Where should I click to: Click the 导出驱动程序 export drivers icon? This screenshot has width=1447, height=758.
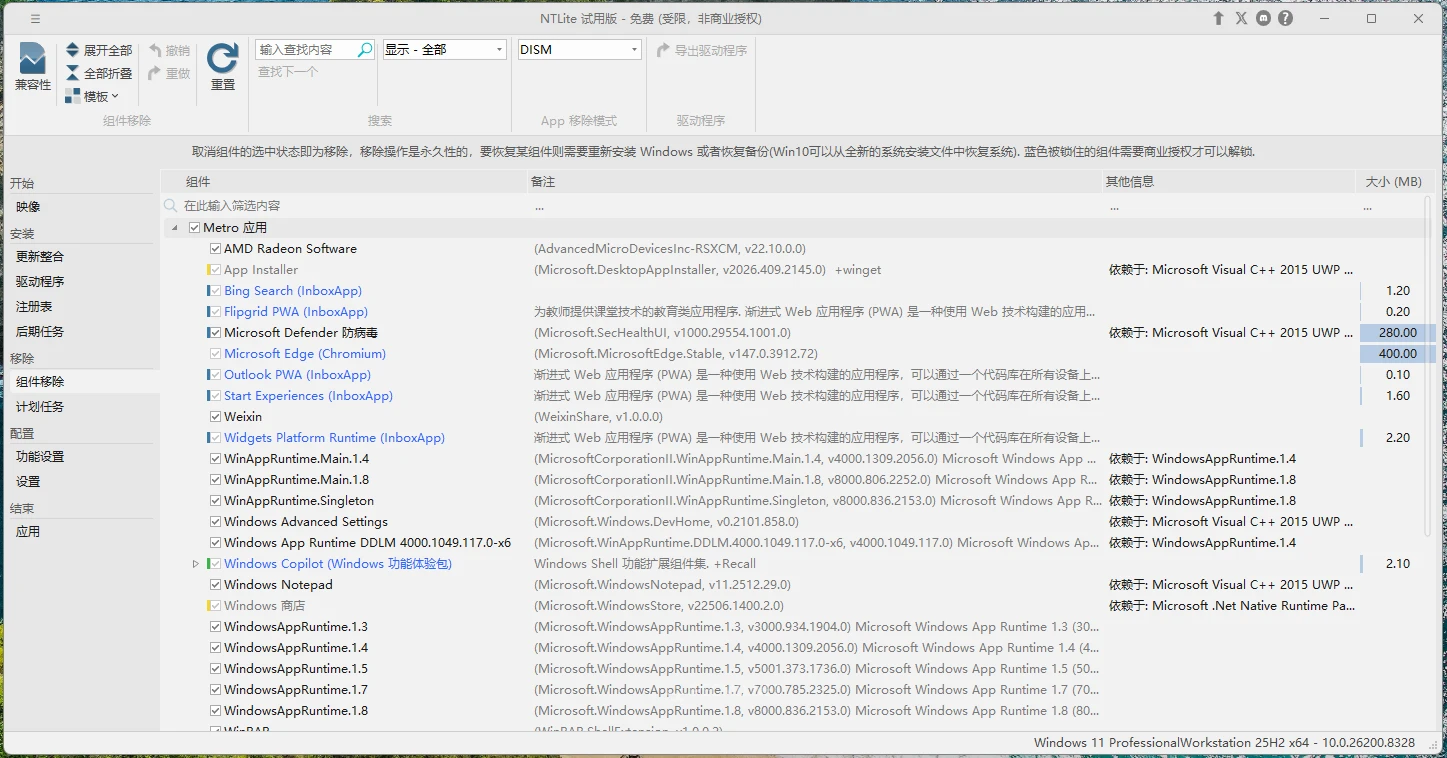pyautogui.click(x=663, y=50)
